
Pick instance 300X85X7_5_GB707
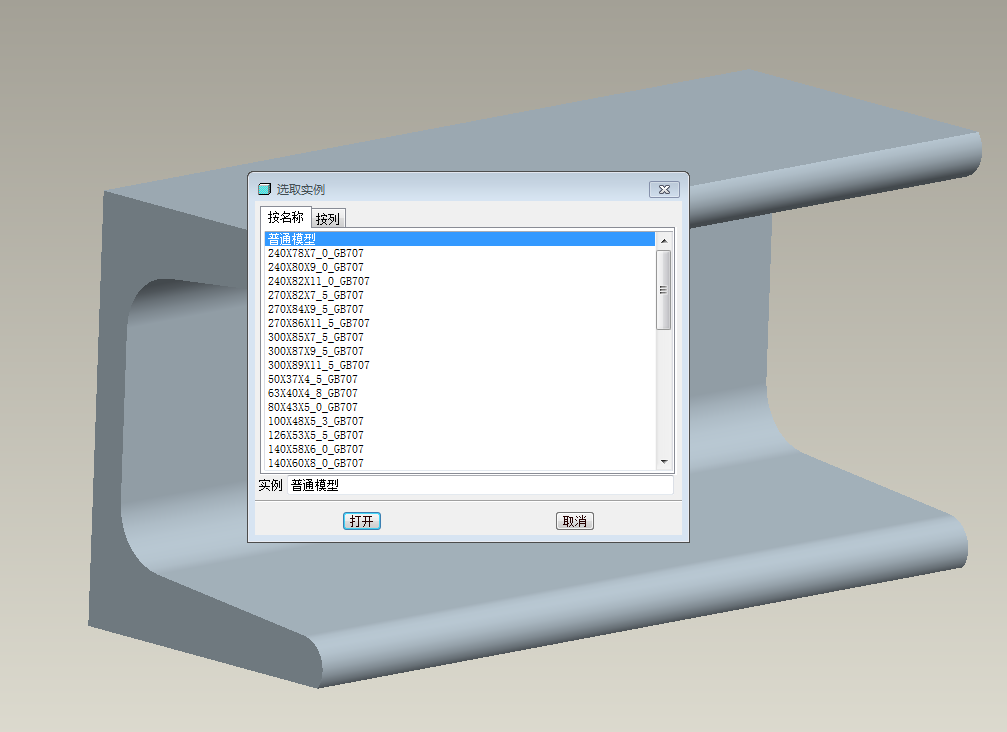315,337
